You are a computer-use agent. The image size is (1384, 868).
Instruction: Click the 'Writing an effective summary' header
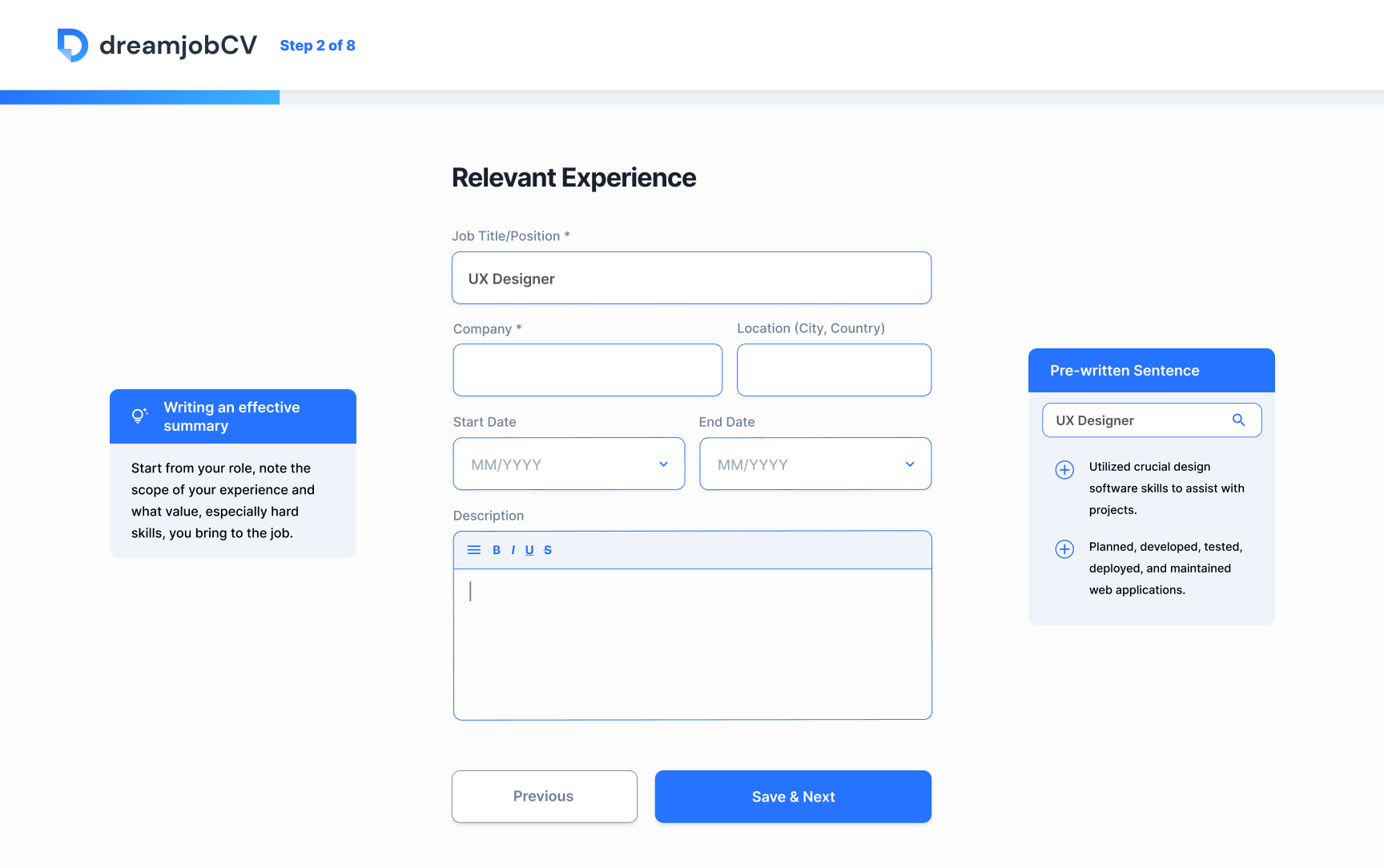[x=233, y=416]
